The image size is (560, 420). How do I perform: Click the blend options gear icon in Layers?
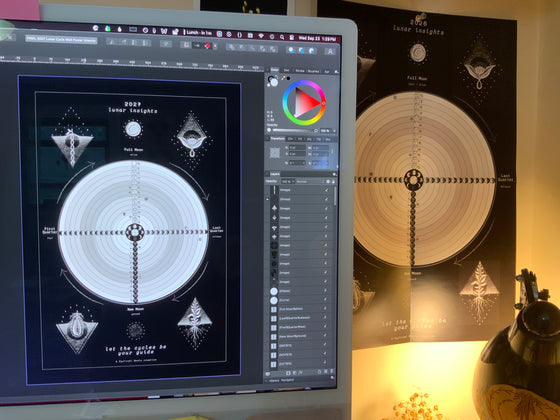tap(328, 181)
